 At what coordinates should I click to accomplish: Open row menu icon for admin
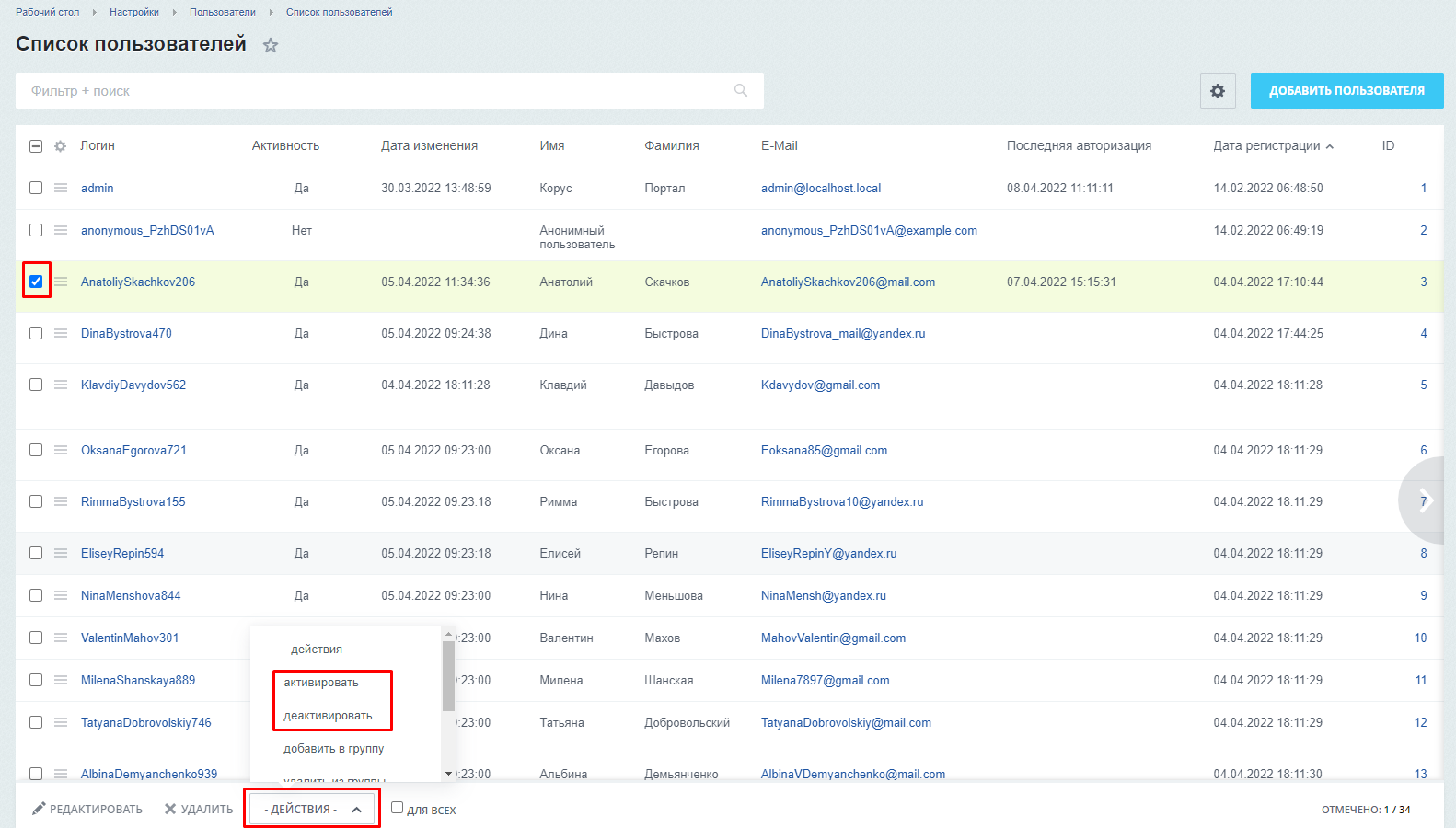(61, 188)
